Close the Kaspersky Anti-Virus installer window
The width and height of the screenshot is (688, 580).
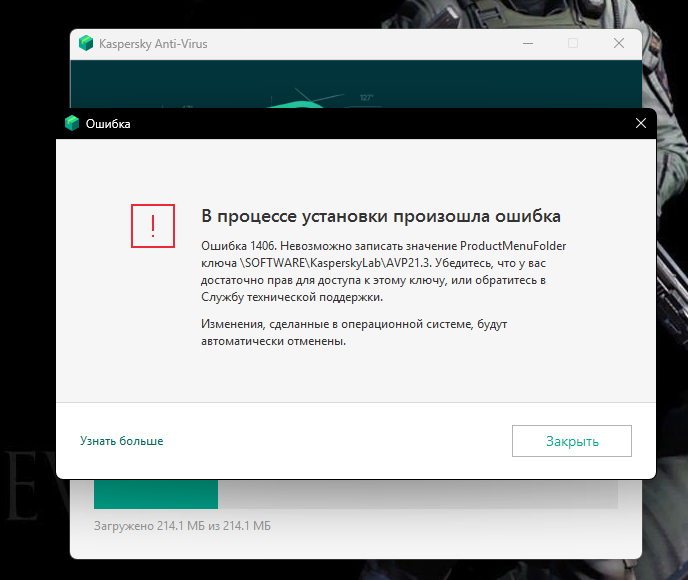(x=619, y=43)
